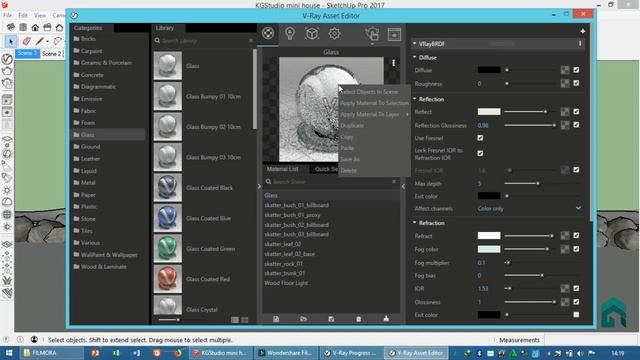Click the Diffuse texture map slot icon
The height and width of the screenshot is (360, 640).
click(564, 70)
